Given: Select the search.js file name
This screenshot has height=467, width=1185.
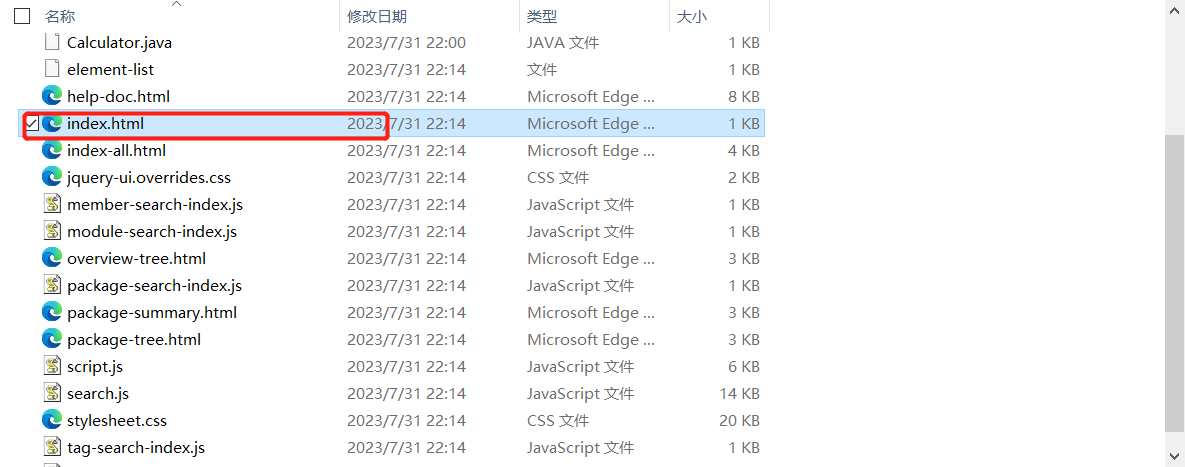Looking at the screenshot, I should [98, 394].
